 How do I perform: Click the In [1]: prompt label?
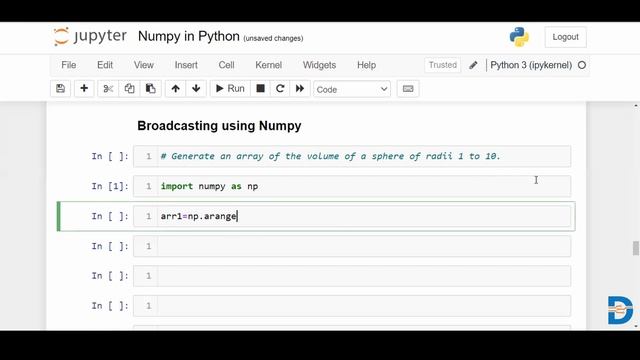click(x=110, y=186)
